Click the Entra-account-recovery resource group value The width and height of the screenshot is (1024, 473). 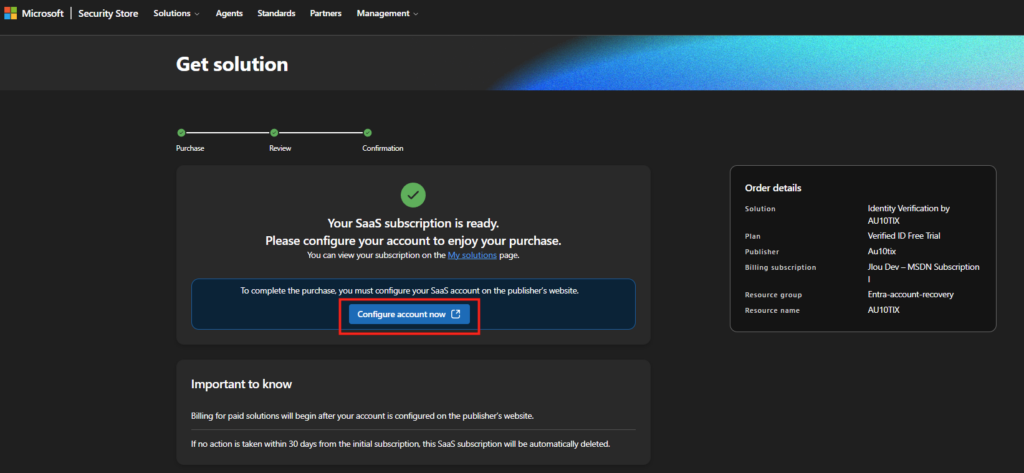910,295
